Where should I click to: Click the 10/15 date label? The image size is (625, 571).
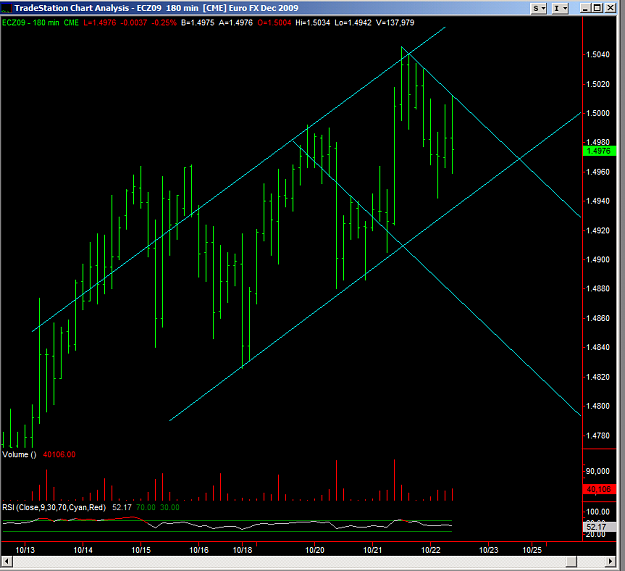[x=141, y=550]
